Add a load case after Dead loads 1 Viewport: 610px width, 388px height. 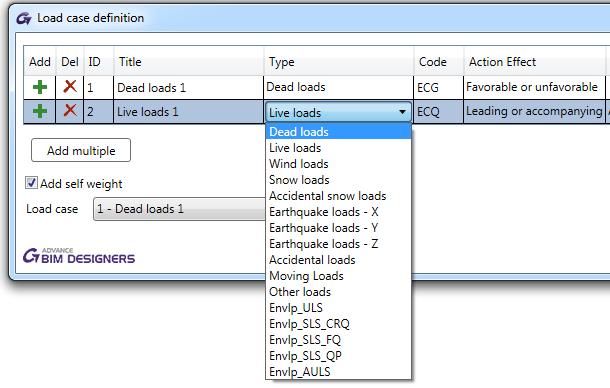coord(40,87)
